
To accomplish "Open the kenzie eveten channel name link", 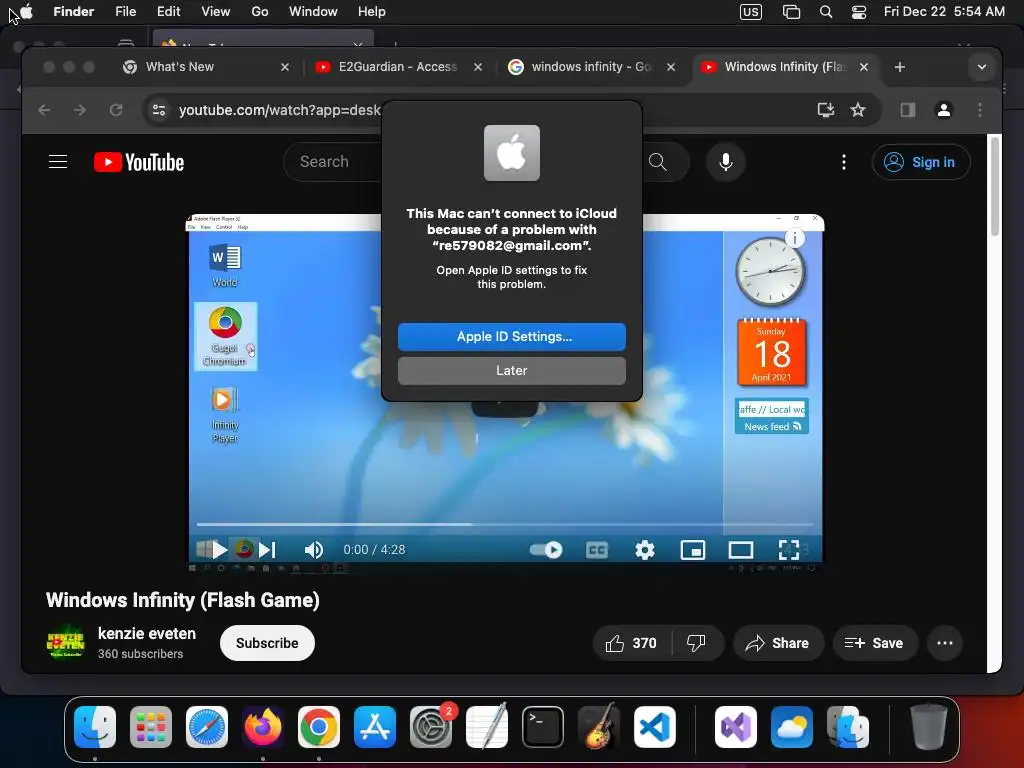I will pos(147,633).
